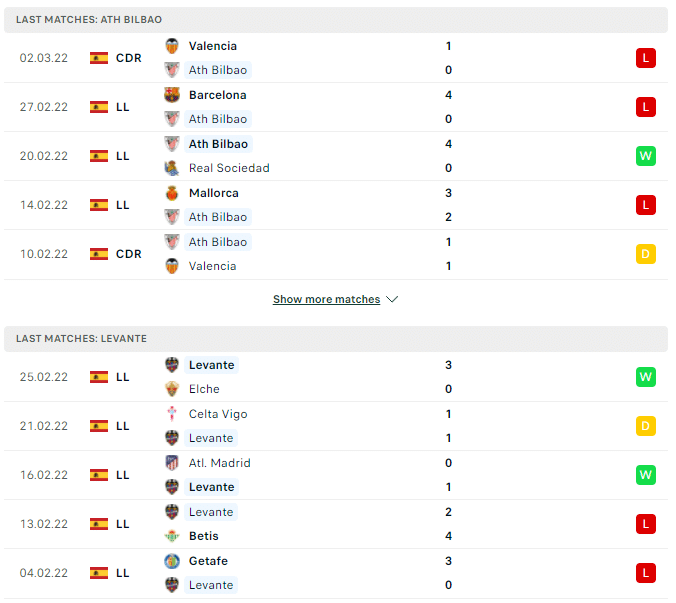This screenshot has width=676, height=603.
Task: Click the Celta Vigo crest icon
Action: [172, 414]
